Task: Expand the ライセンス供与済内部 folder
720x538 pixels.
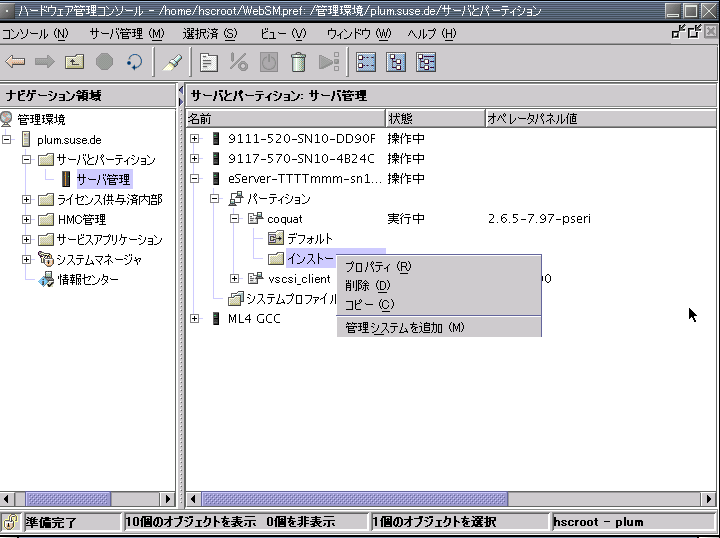Action: click(x=27, y=199)
